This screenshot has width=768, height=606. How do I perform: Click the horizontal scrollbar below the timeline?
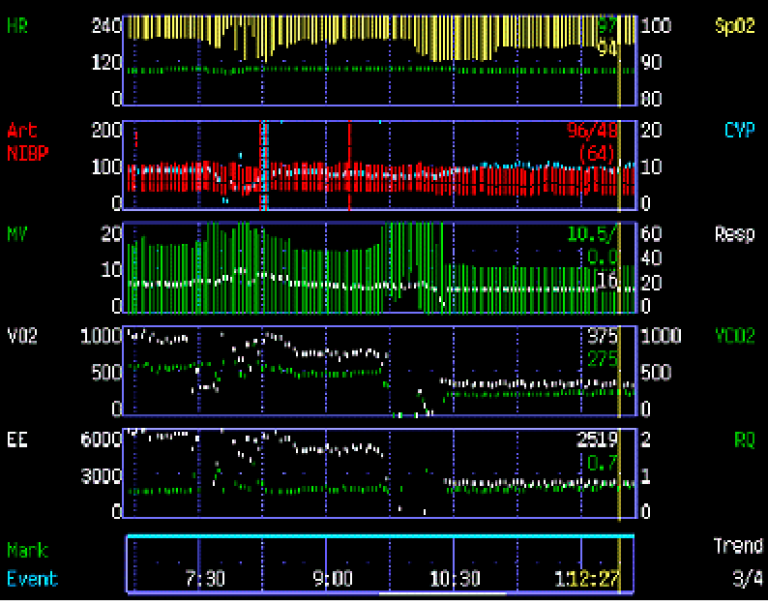[x=442, y=594]
